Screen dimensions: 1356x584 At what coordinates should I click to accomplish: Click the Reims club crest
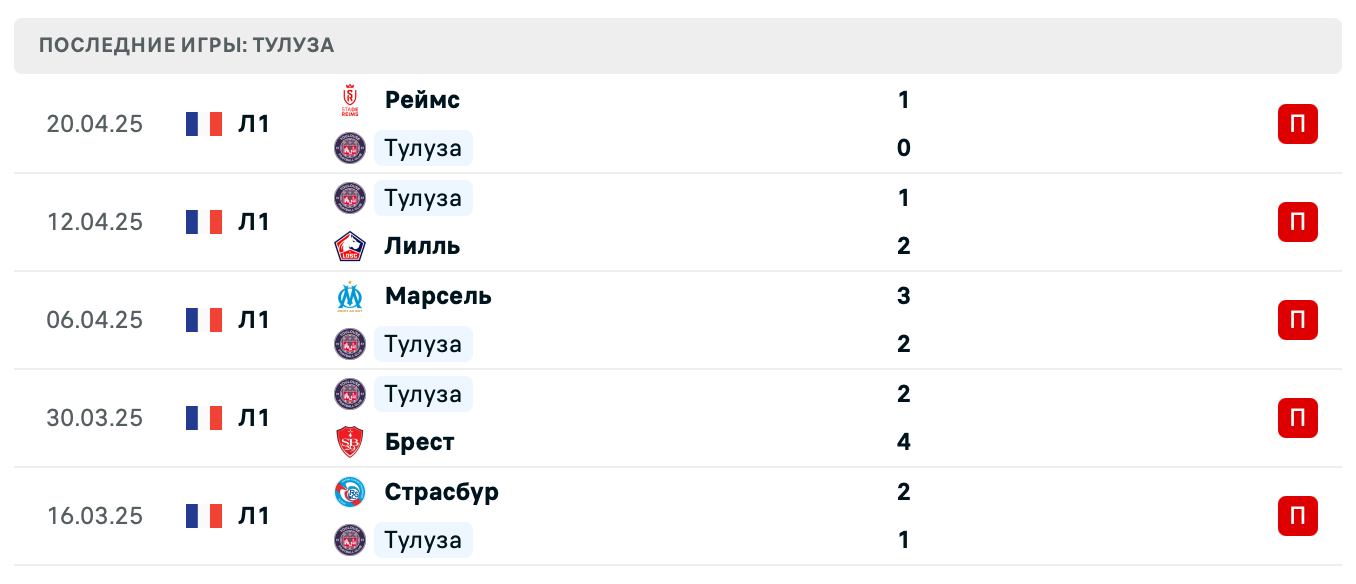coord(349,100)
